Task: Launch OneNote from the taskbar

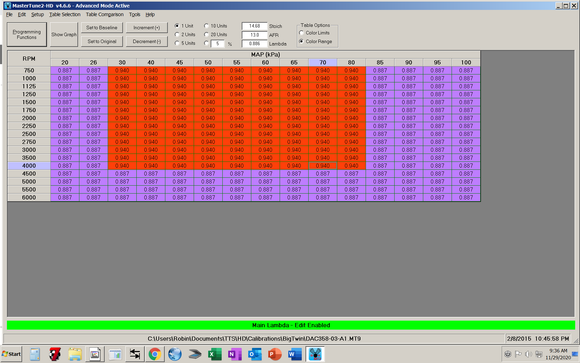Action: click(x=235, y=354)
